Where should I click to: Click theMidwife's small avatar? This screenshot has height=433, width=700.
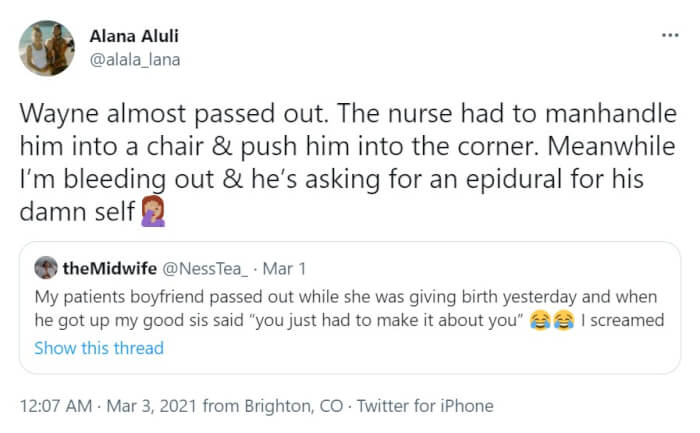45,268
